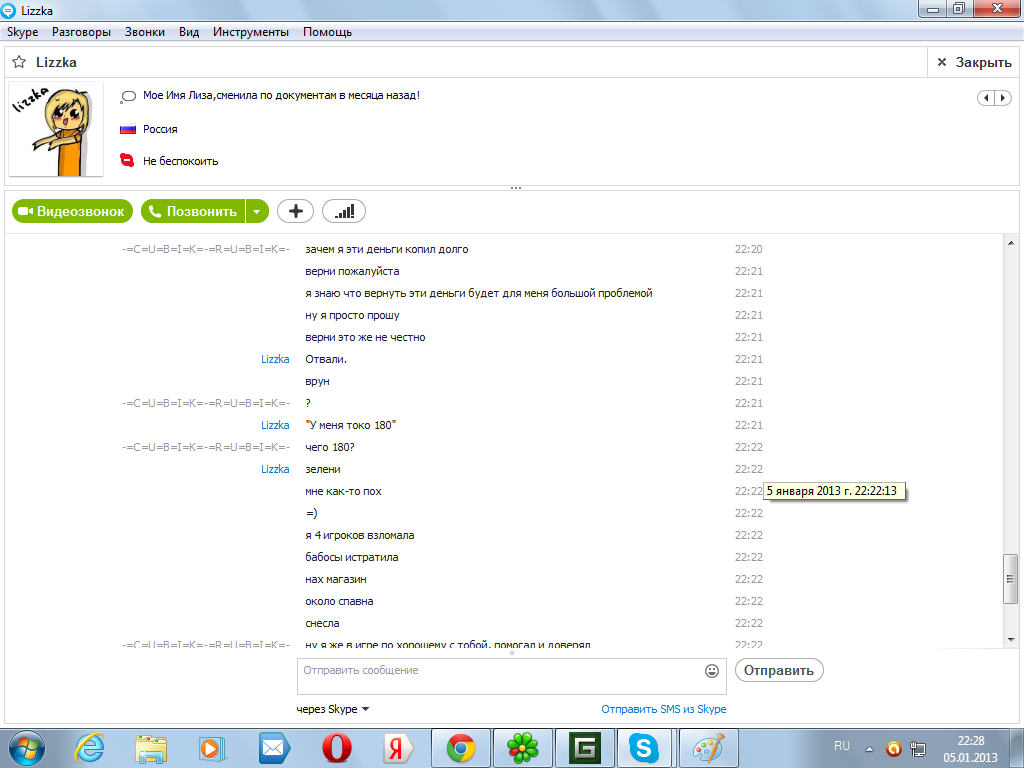Expand the call options dropdown arrow

[x=258, y=211]
